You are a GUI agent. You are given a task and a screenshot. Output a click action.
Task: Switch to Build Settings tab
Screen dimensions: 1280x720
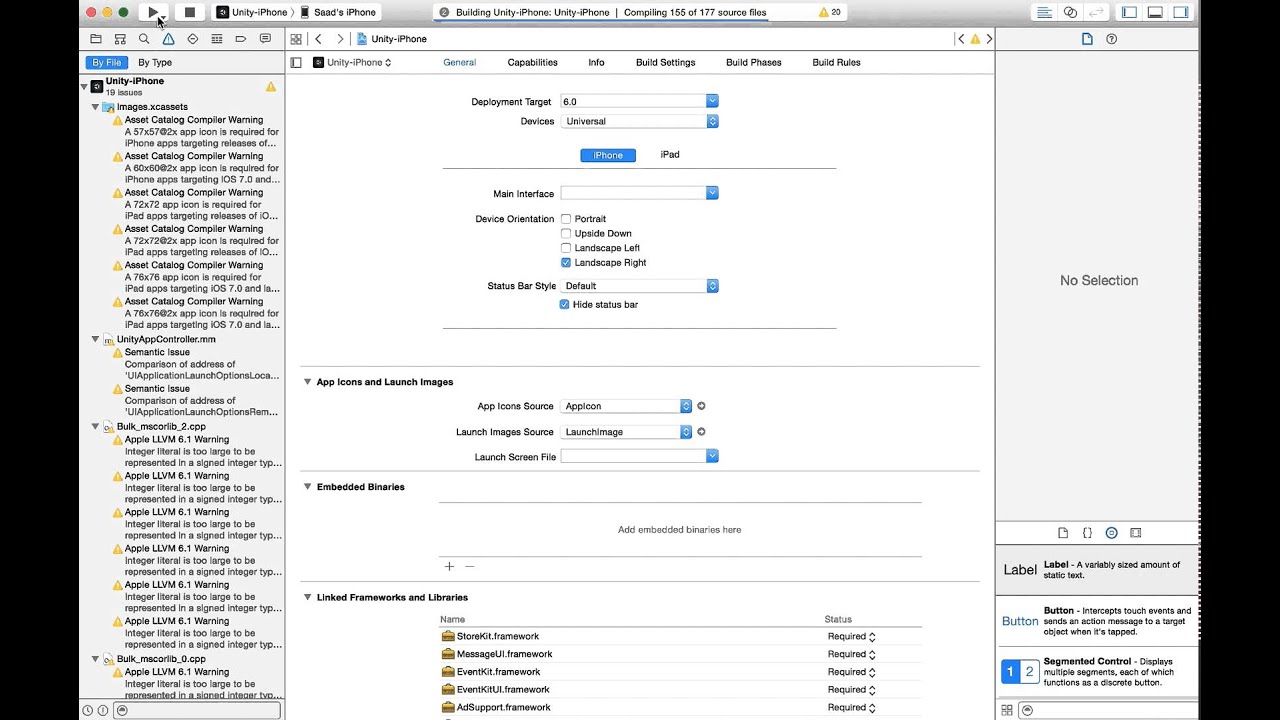coord(665,62)
